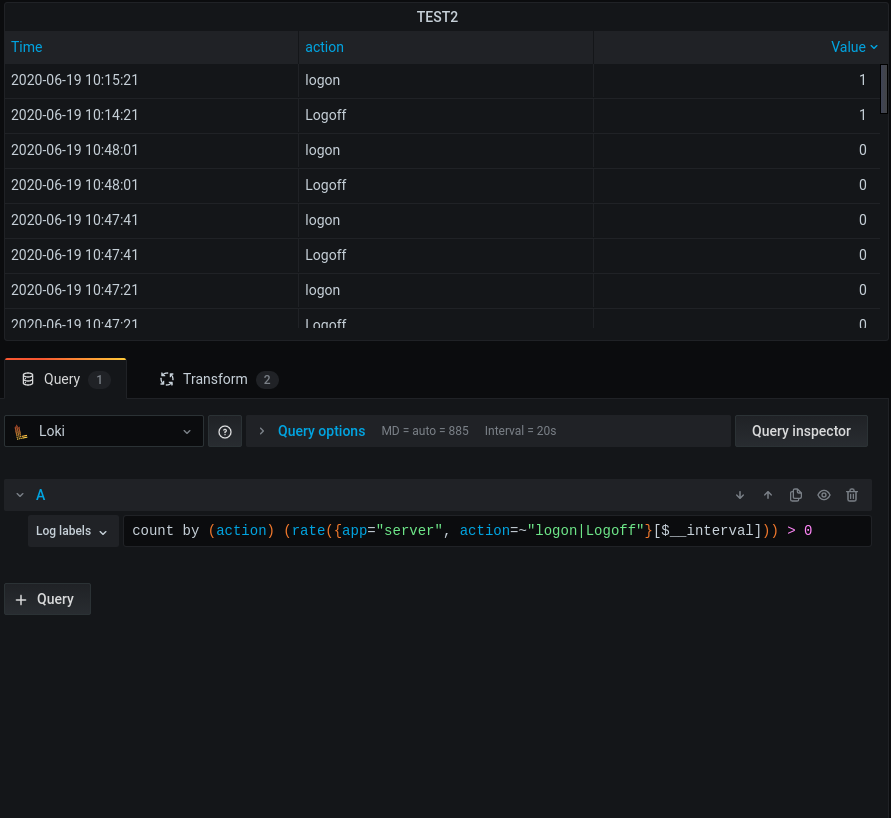This screenshot has width=891, height=818.
Task: Open the Log labels dropdown
Action: click(72, 531)
